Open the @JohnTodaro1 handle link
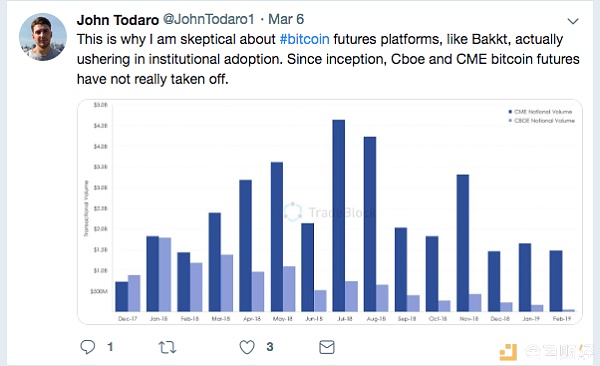The image size is (600, 366). [209, 19]
